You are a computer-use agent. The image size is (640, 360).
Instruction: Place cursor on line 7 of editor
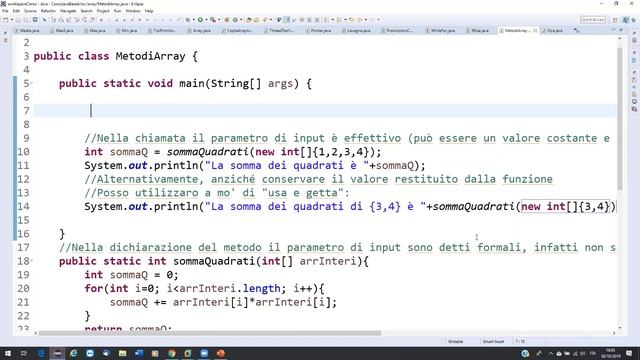pyautogui.click(x=325, y=111)
